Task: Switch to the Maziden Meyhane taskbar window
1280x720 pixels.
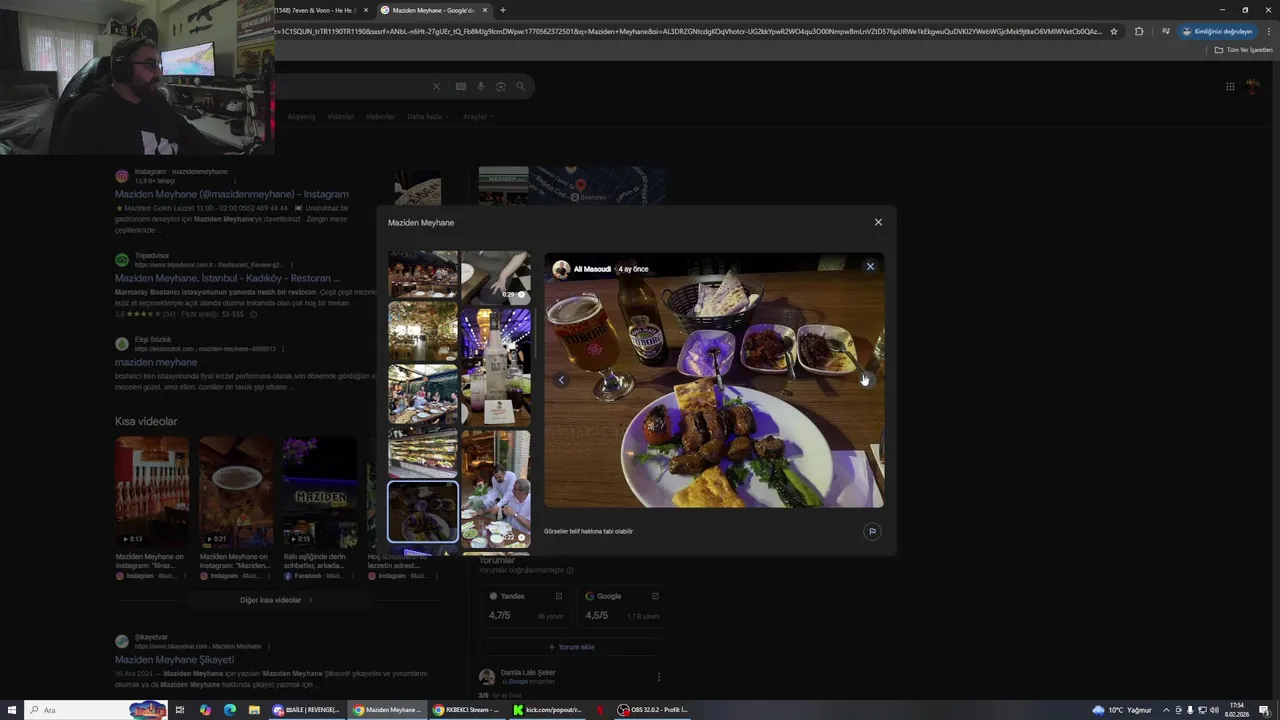Action: (388, 710)
